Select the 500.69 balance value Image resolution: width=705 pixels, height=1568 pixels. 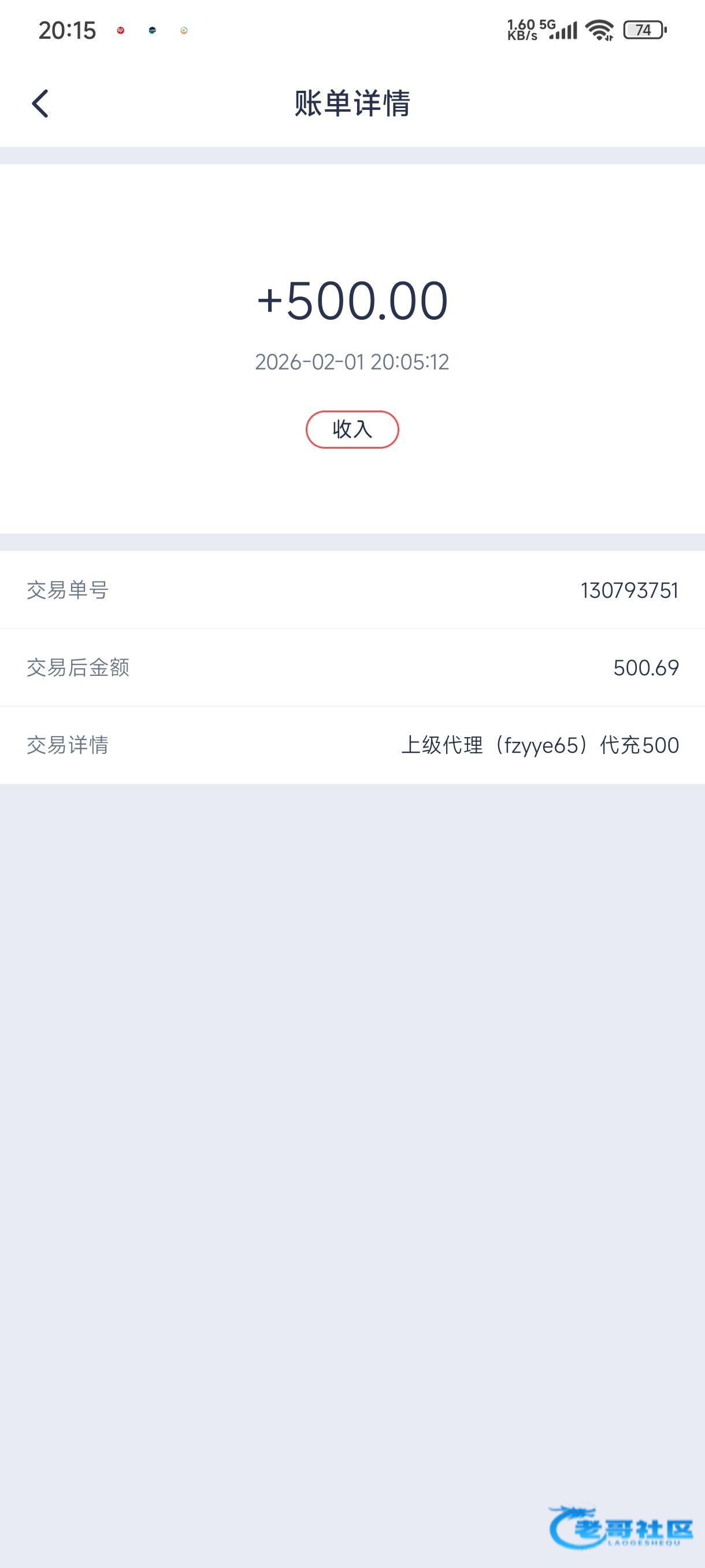[645, 668]
